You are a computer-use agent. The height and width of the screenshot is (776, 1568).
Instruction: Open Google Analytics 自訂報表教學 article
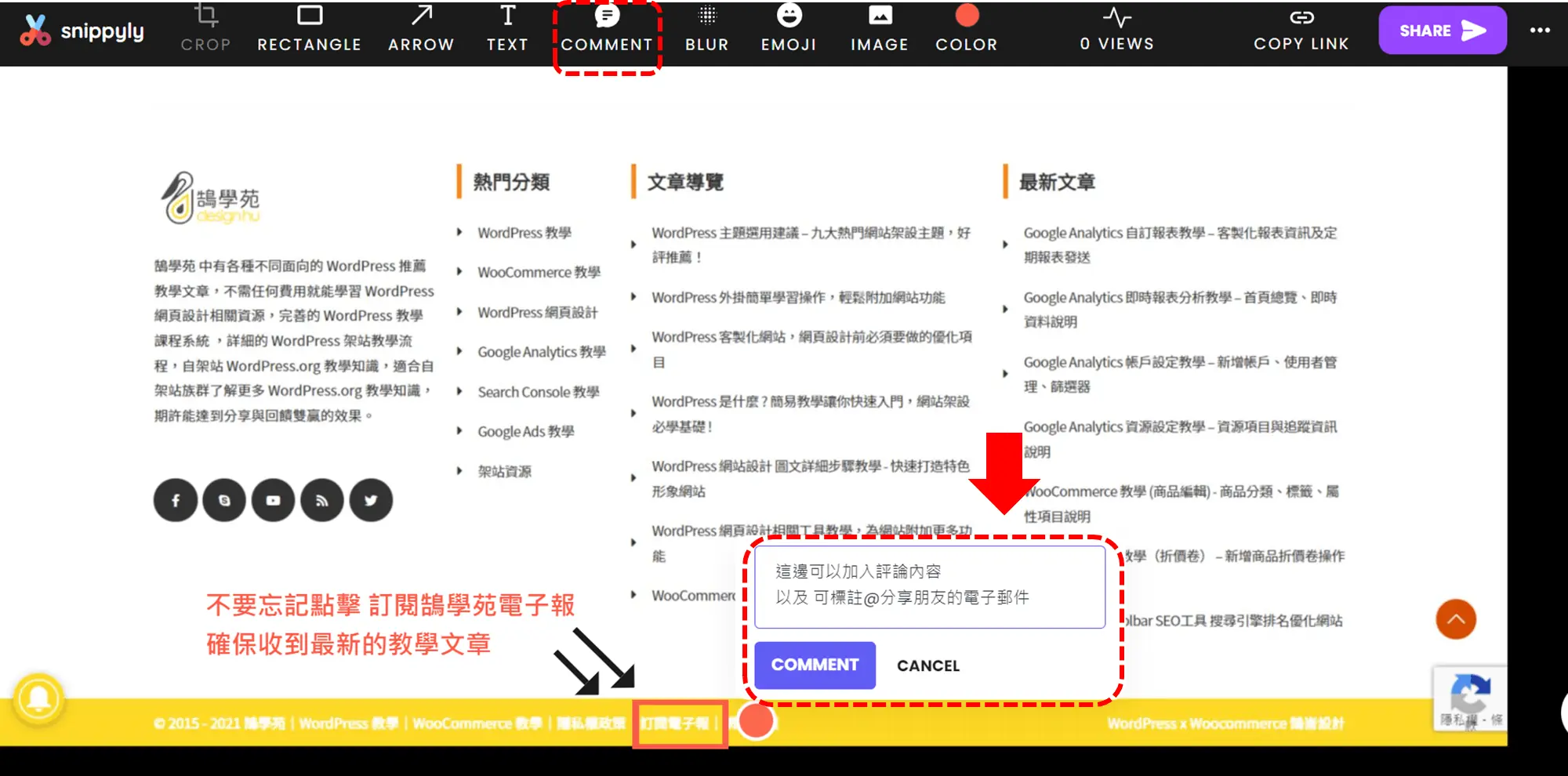1180,245
